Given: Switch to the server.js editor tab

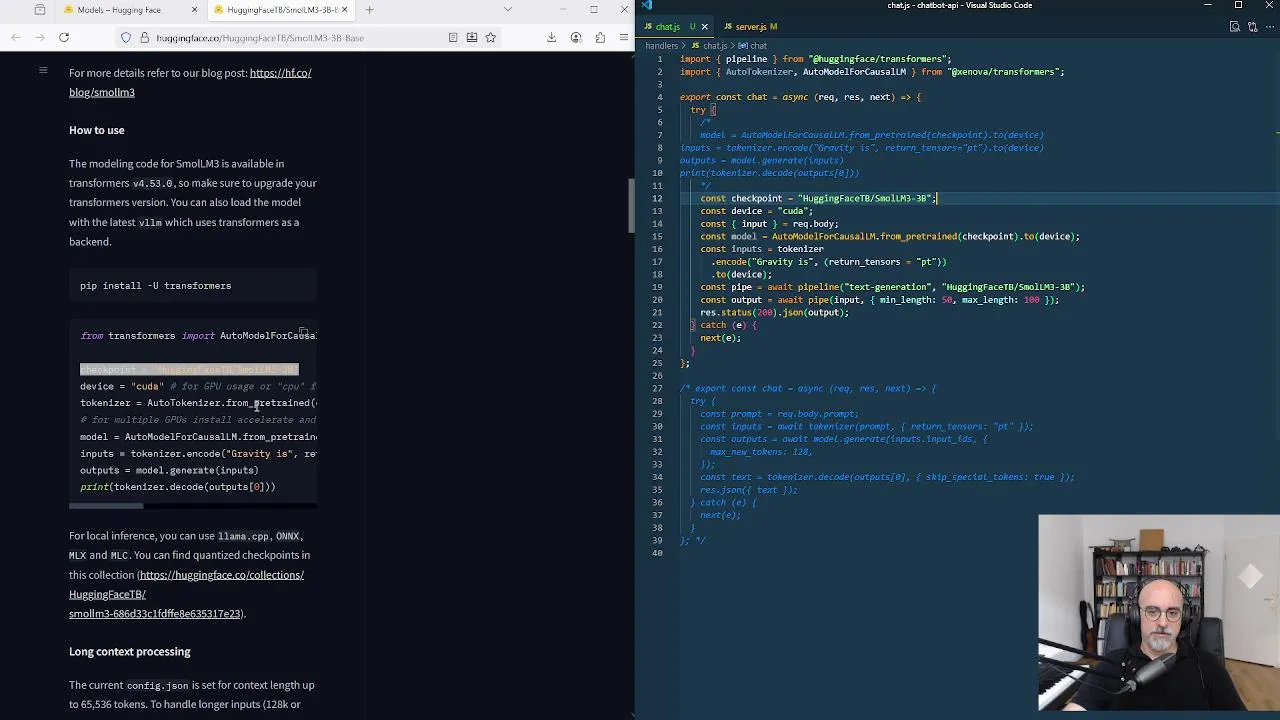Looking at the screenshot, I should coord(750,27).
